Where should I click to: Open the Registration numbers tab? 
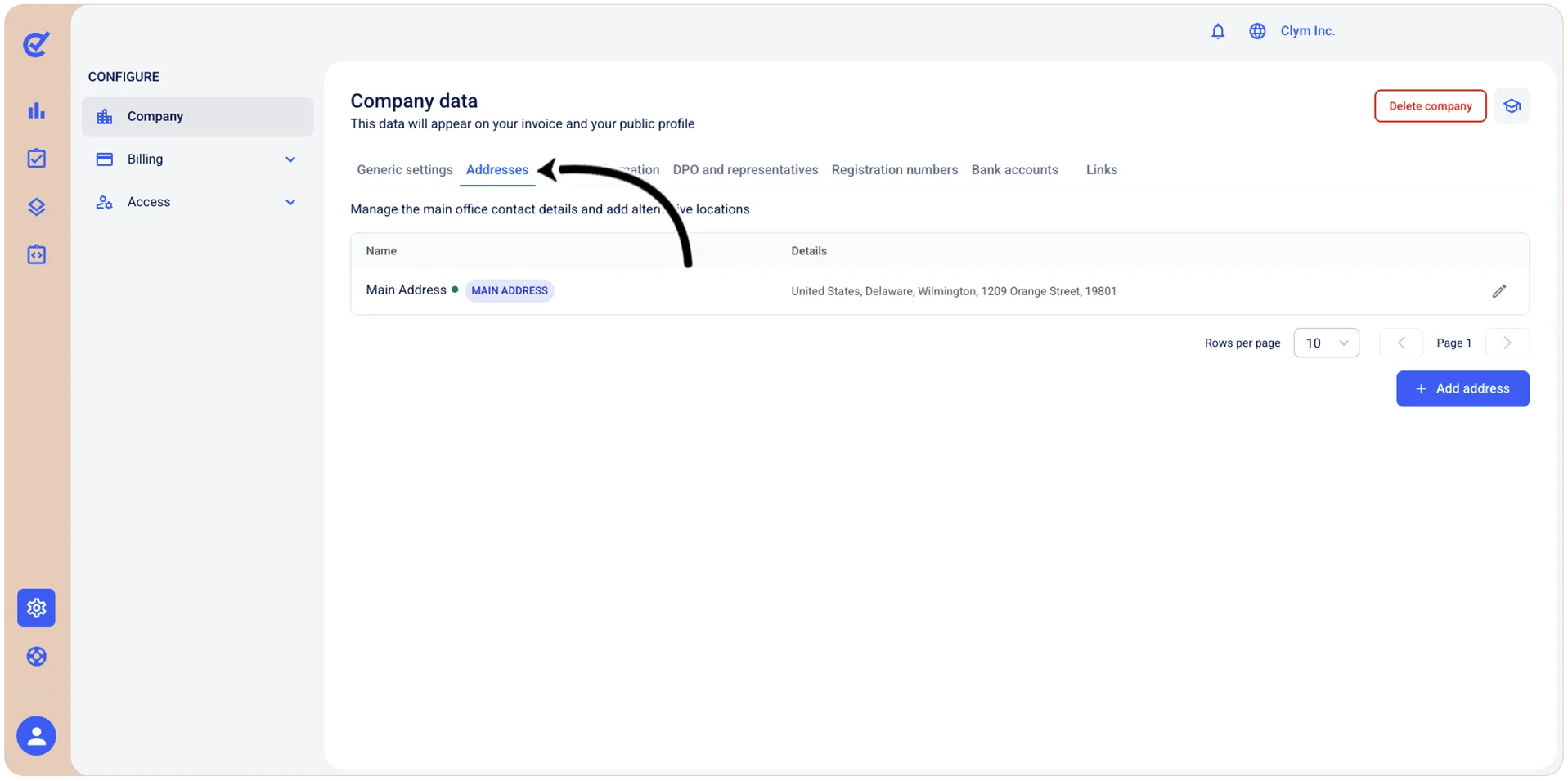(895, 170)
